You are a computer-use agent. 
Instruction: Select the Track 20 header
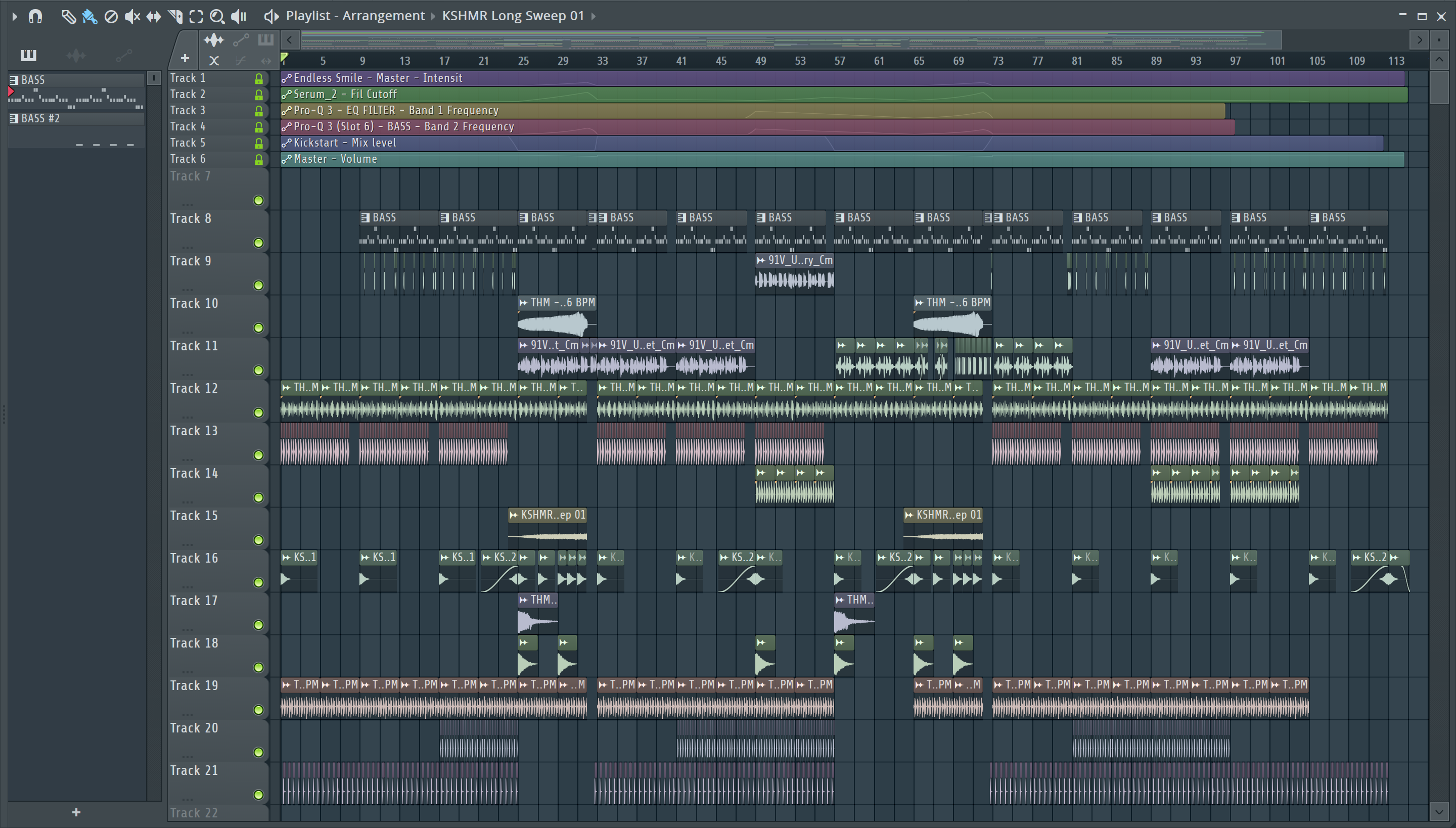pyautogui.click(x=218, y=741)
